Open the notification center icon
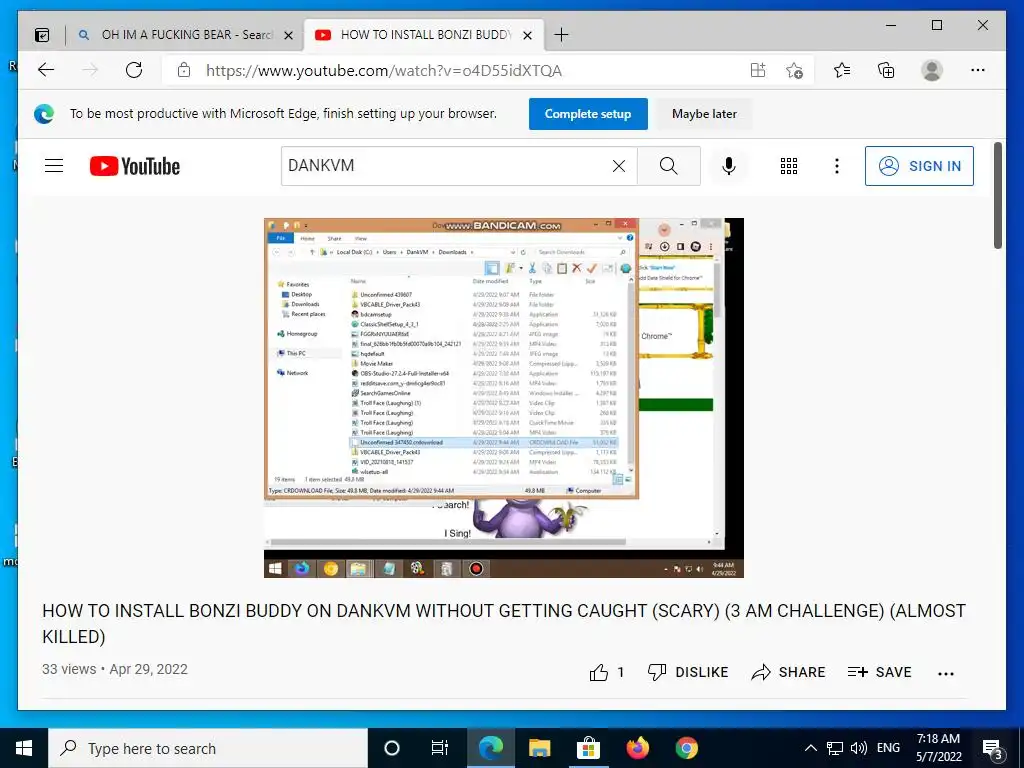The width and height of the screenshot is (1024, 768). (x=993, y=748)
